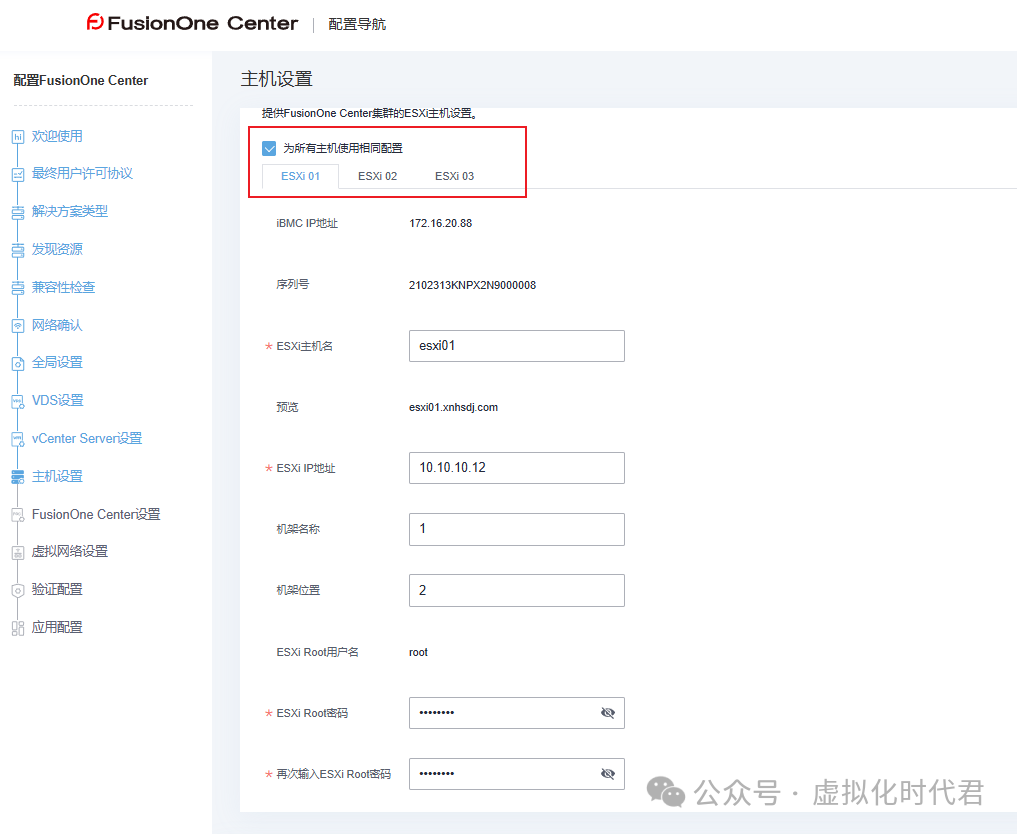Image resolution: width=1017 pixels, height=834 pixels.
Task: Click the 机架名称 input field
Action: 516,529
